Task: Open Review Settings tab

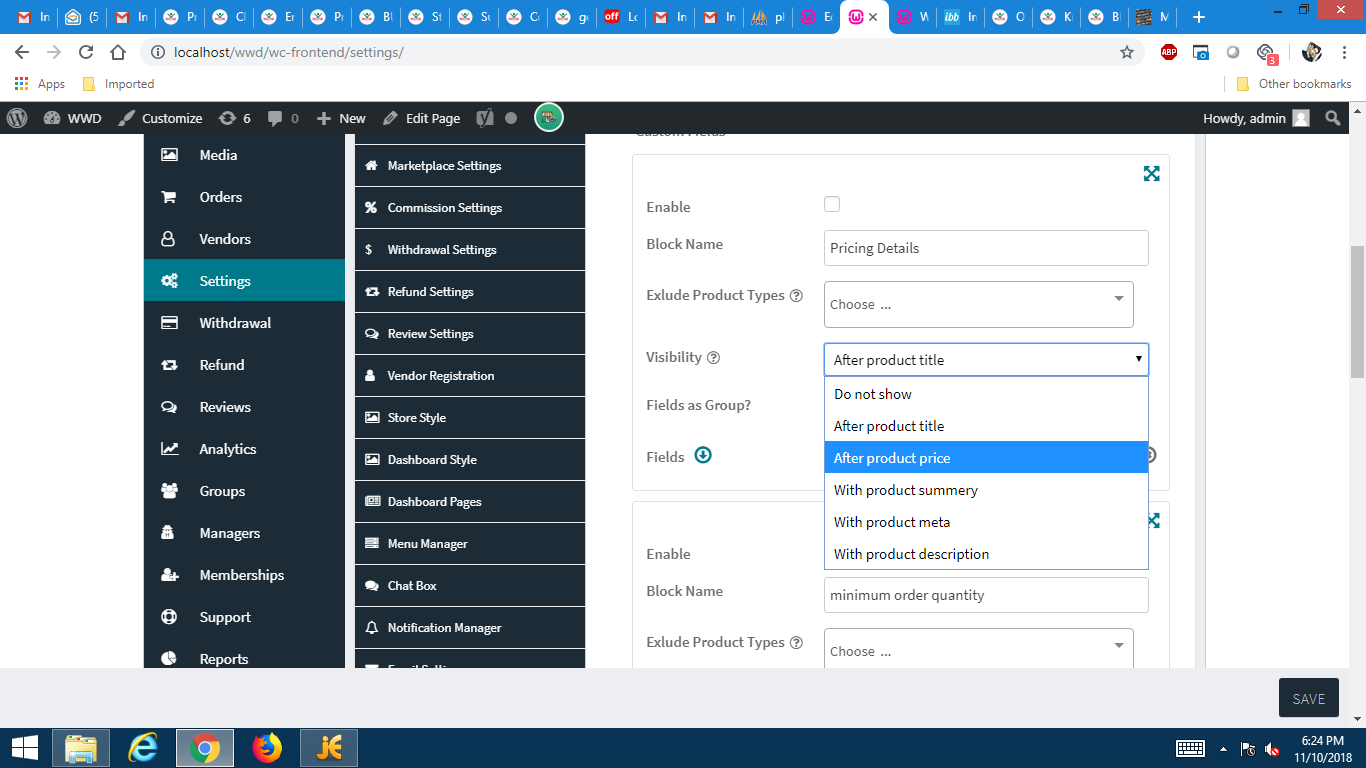Action: click(470, 334)
